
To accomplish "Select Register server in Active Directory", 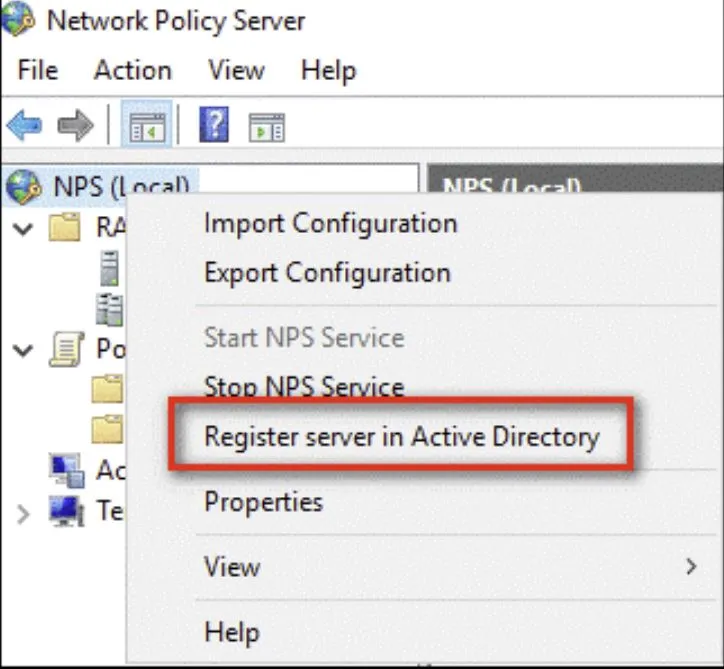I will [402, 436].
